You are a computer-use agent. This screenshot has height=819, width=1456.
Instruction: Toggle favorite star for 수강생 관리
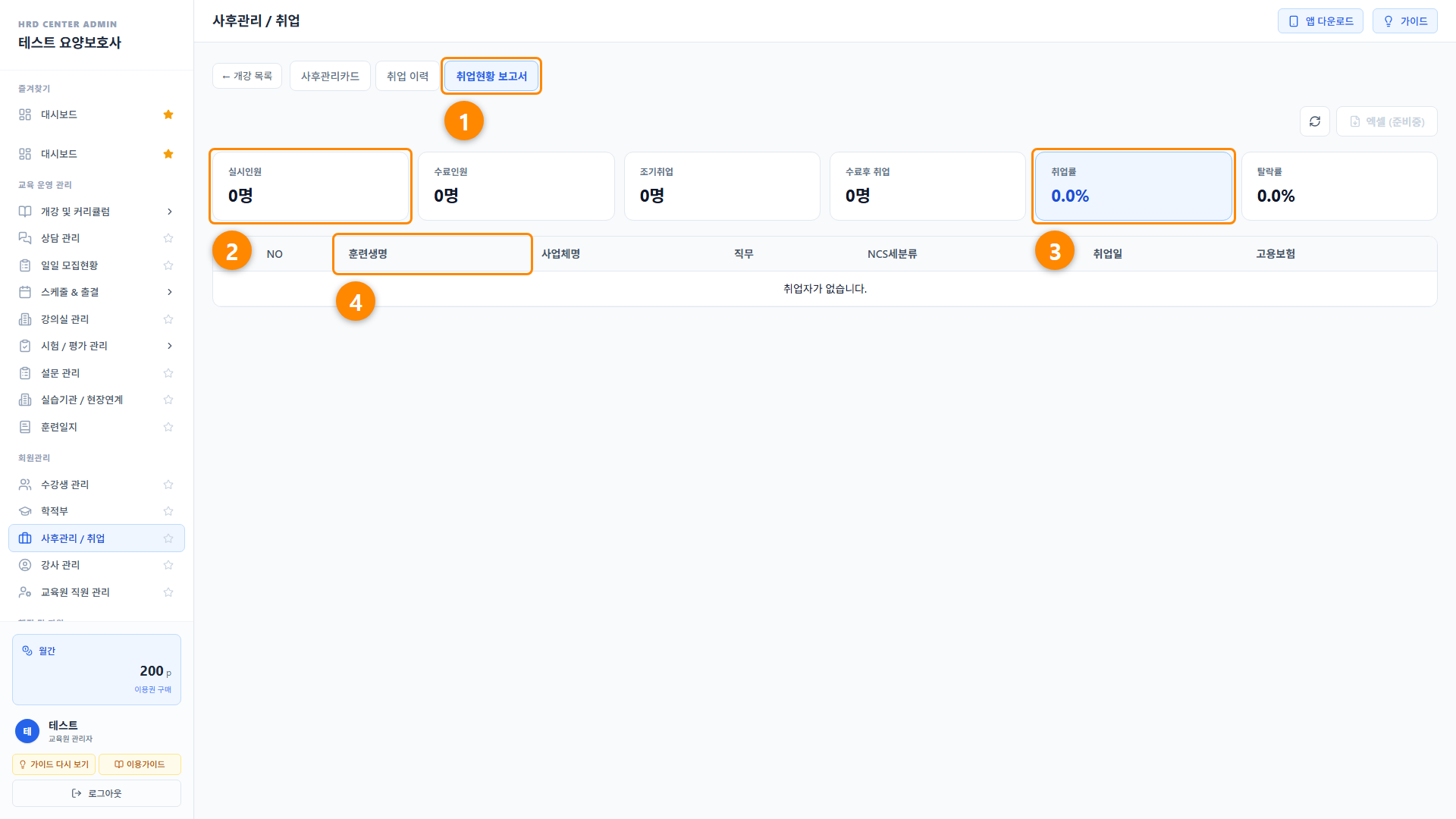coord(168,485)
